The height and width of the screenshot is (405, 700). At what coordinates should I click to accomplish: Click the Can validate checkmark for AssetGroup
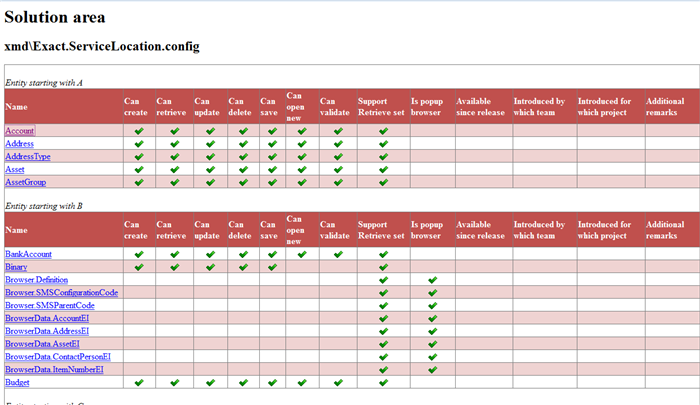point(338,182)
